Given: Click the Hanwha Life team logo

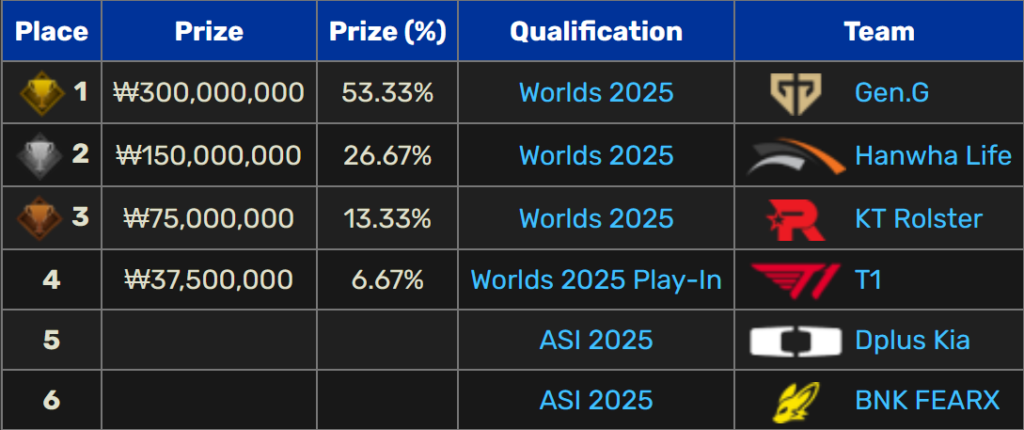Looking at the screenshot, I should coord(795,156).
